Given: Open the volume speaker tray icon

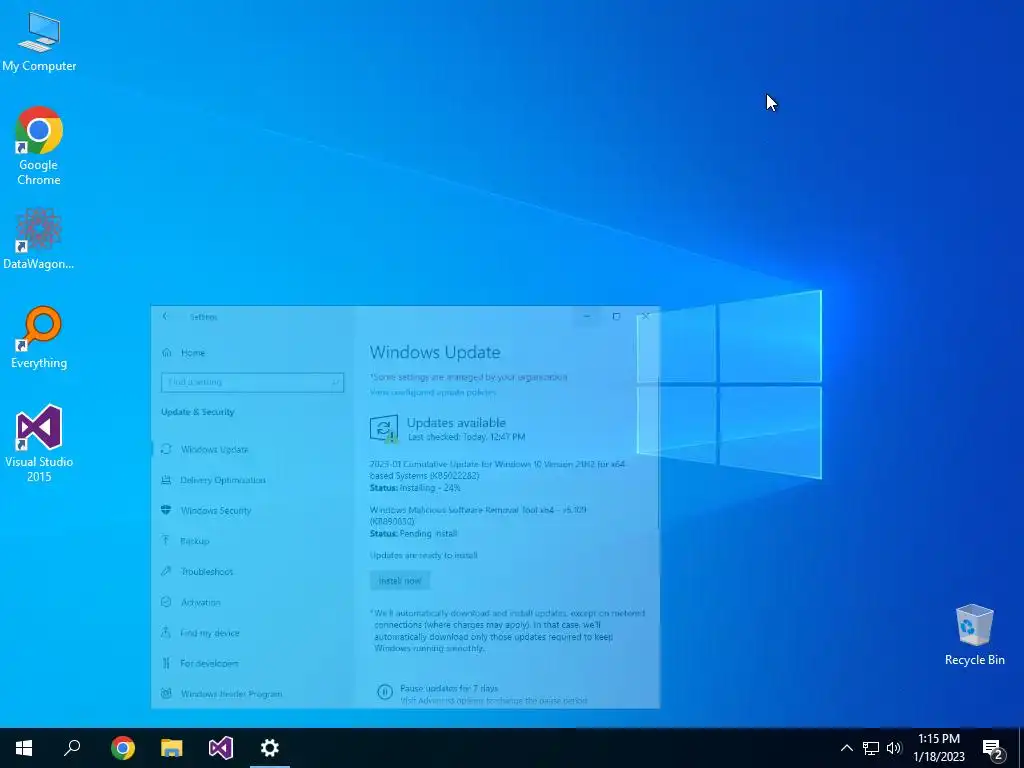Looking at the screenshot, I should point(894,748).
